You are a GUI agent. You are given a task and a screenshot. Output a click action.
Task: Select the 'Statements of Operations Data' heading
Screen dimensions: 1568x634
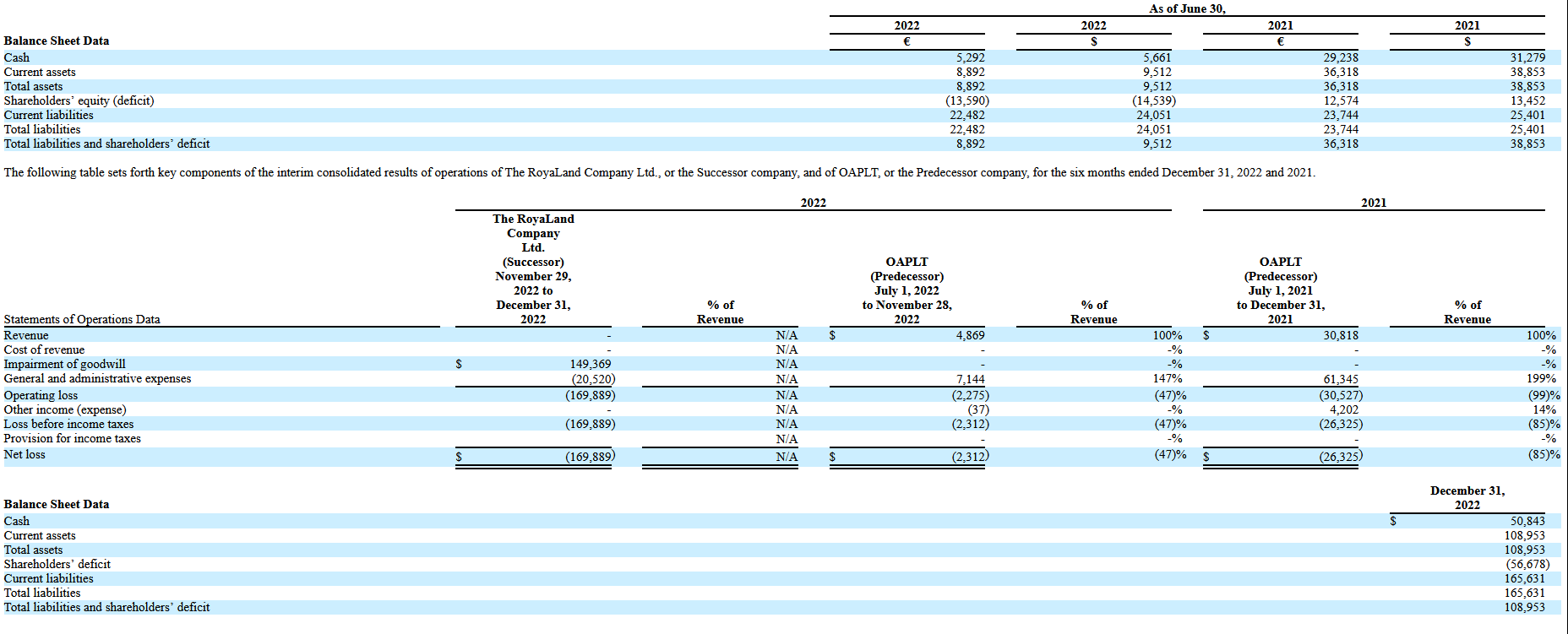(82, 319)
